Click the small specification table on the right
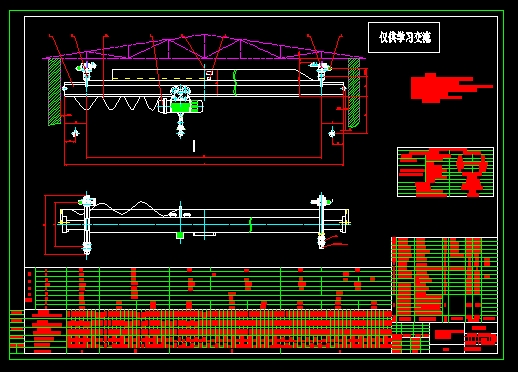This screenshot has width=518, height=372. [x=445, y=172]
